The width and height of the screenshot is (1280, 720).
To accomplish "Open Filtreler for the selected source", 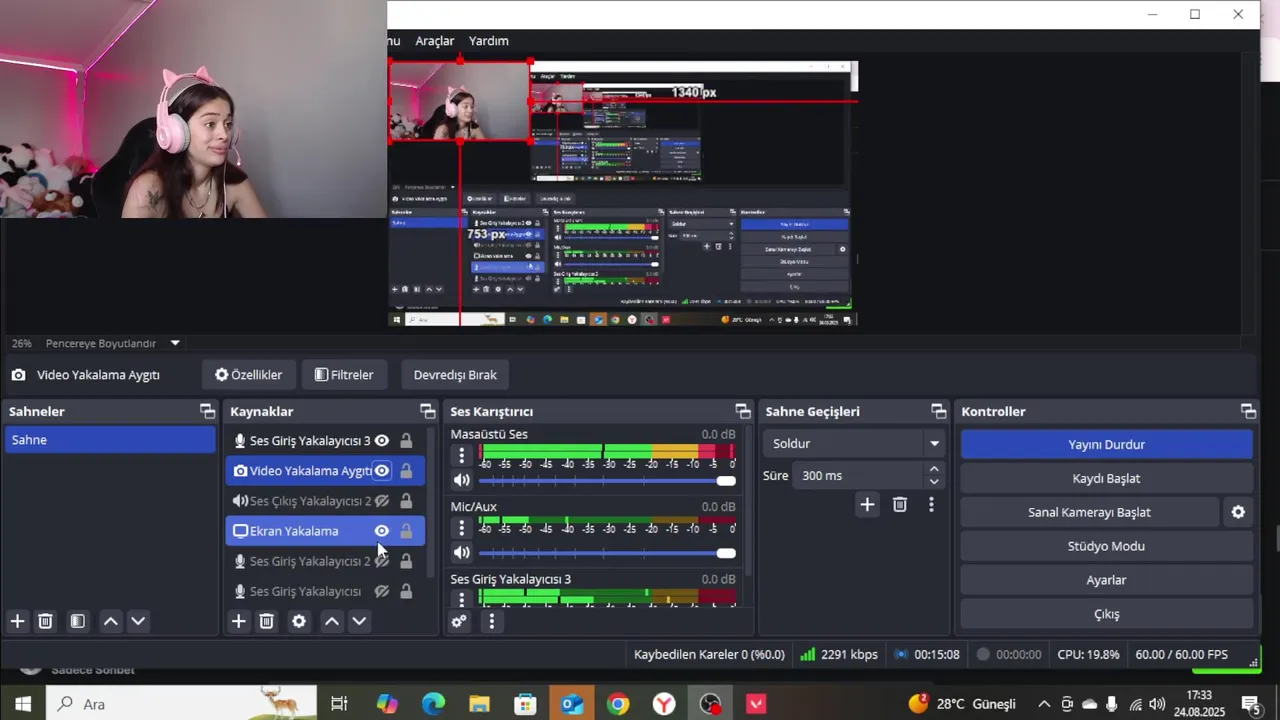I will click(344, 375).
